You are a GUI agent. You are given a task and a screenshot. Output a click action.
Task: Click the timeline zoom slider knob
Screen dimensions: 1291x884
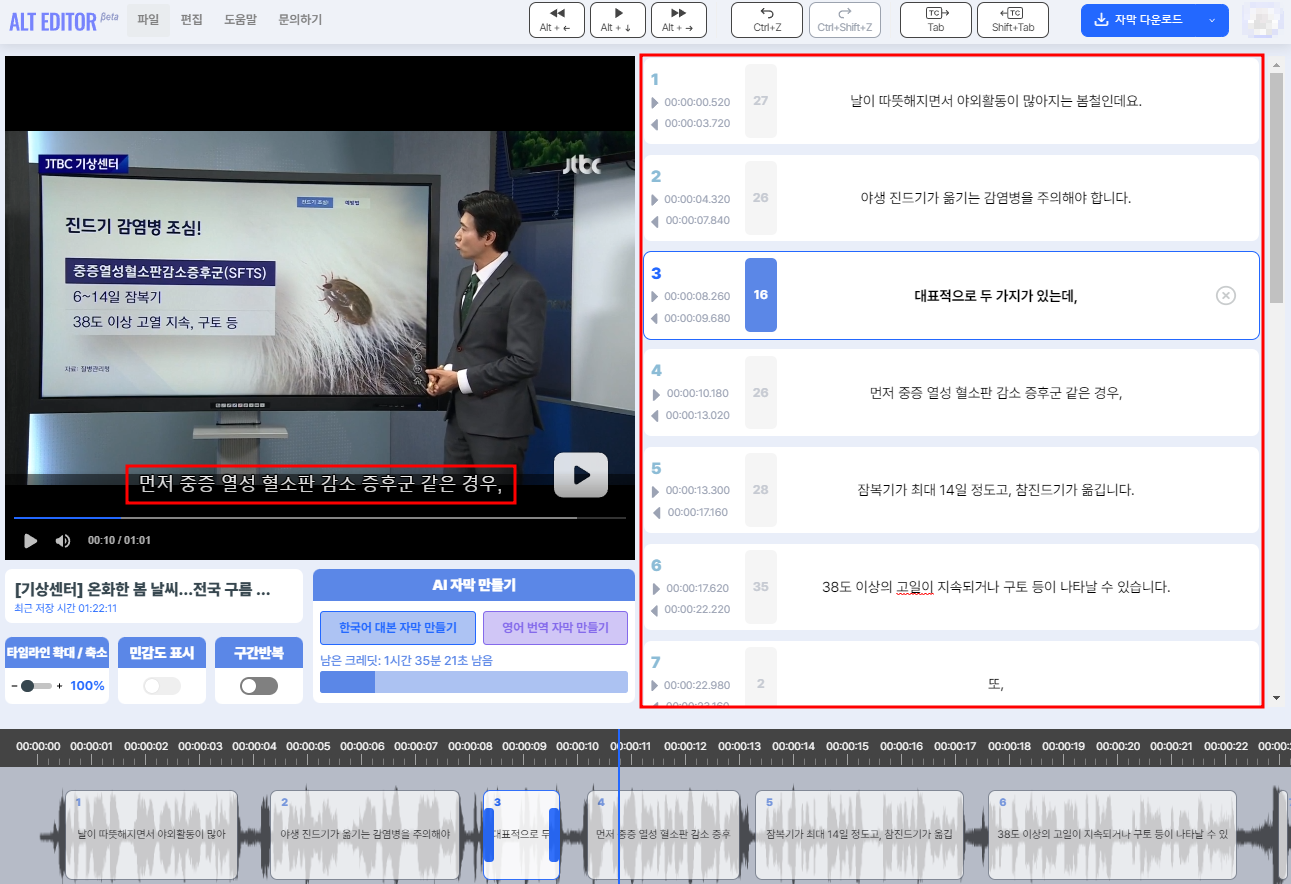click(28, 686)
